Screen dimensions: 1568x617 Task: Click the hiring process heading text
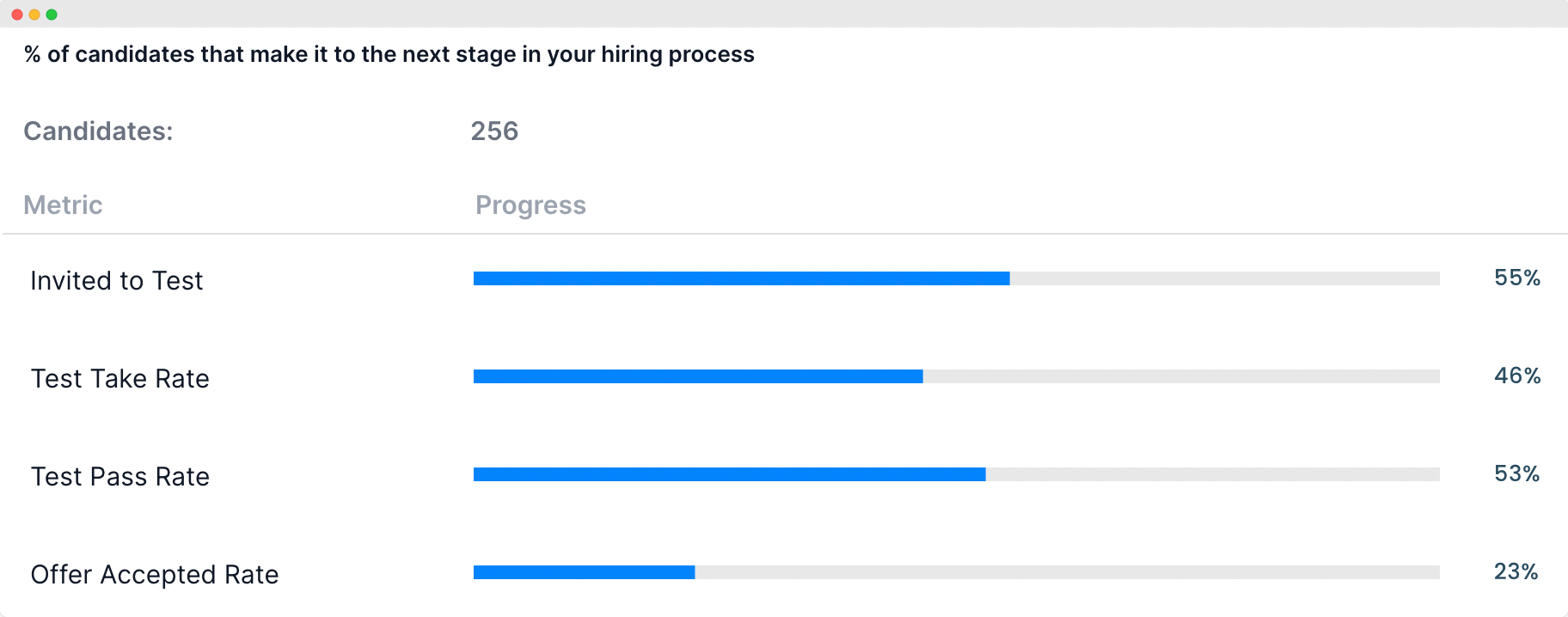pos(389,54)
